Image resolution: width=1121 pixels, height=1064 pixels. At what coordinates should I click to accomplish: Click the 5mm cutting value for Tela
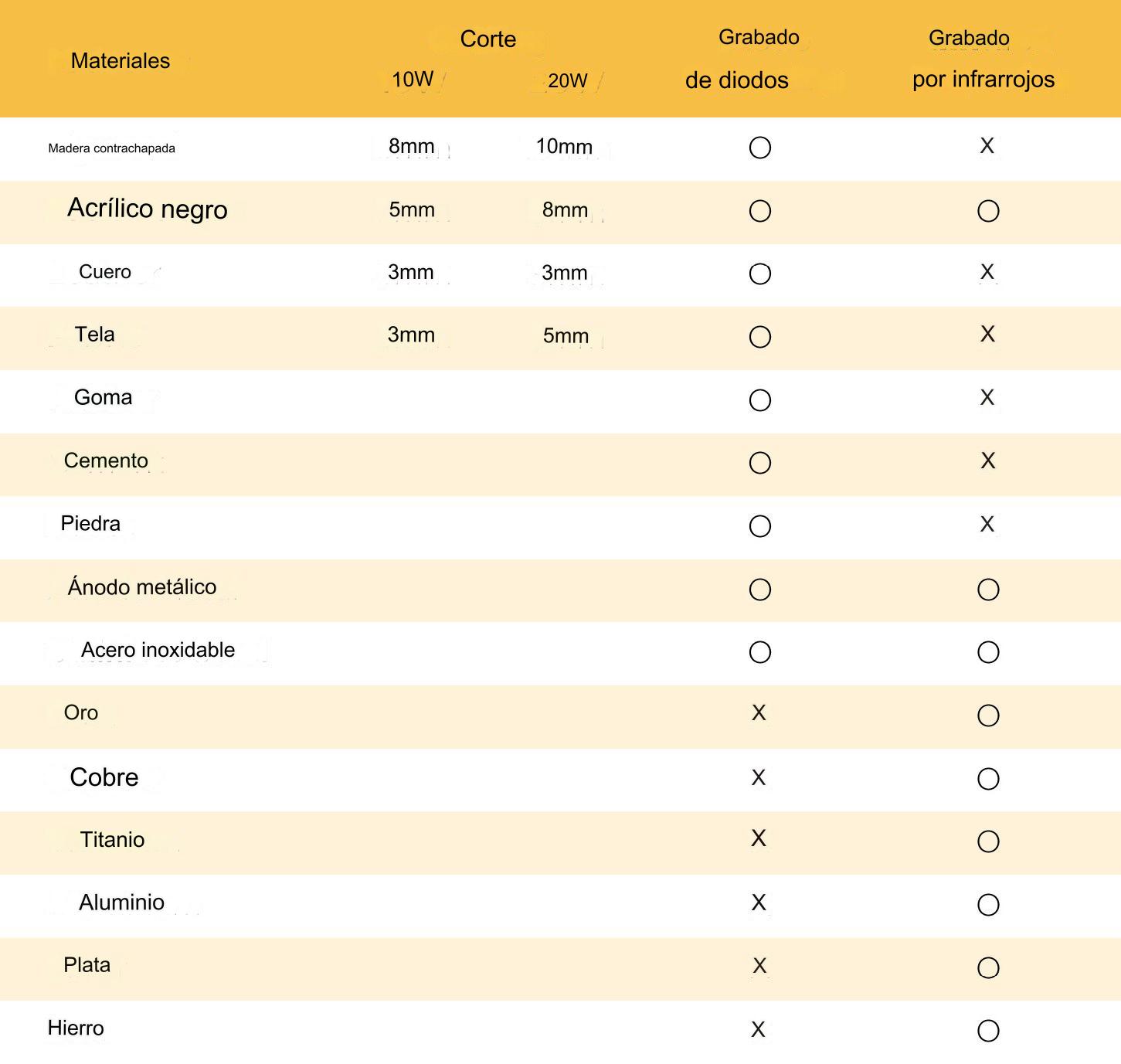pos(566,336)
